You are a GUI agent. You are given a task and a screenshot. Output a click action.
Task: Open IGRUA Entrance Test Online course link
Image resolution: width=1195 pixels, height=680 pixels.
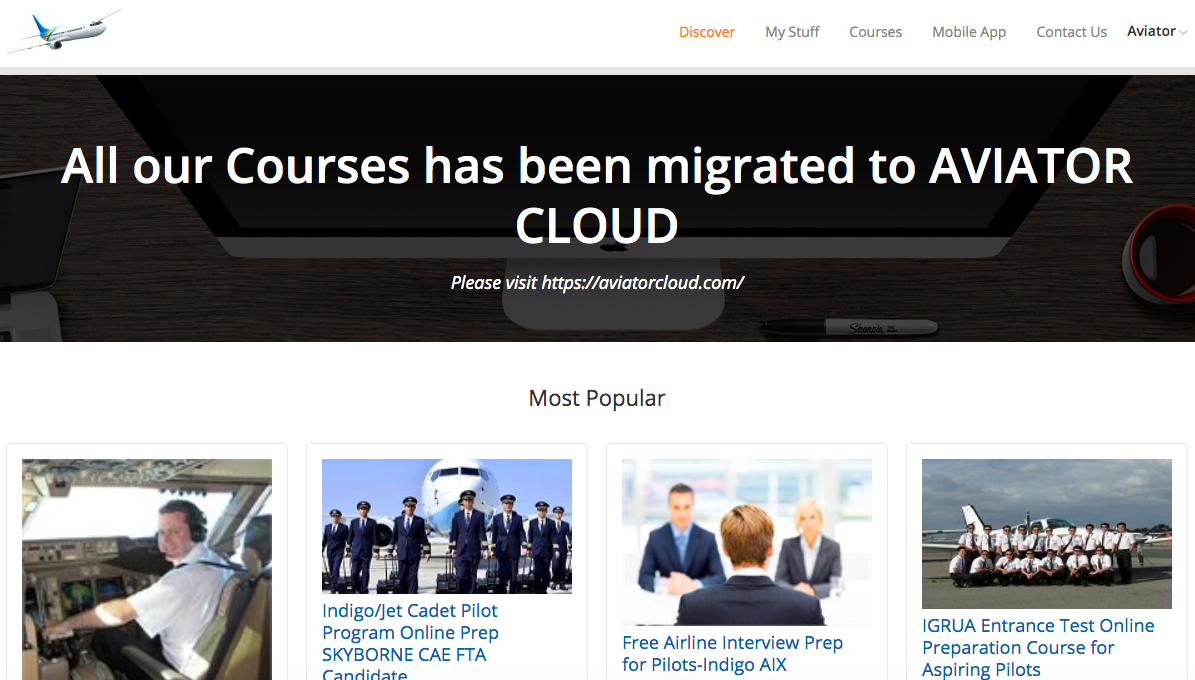[1038, 647]
